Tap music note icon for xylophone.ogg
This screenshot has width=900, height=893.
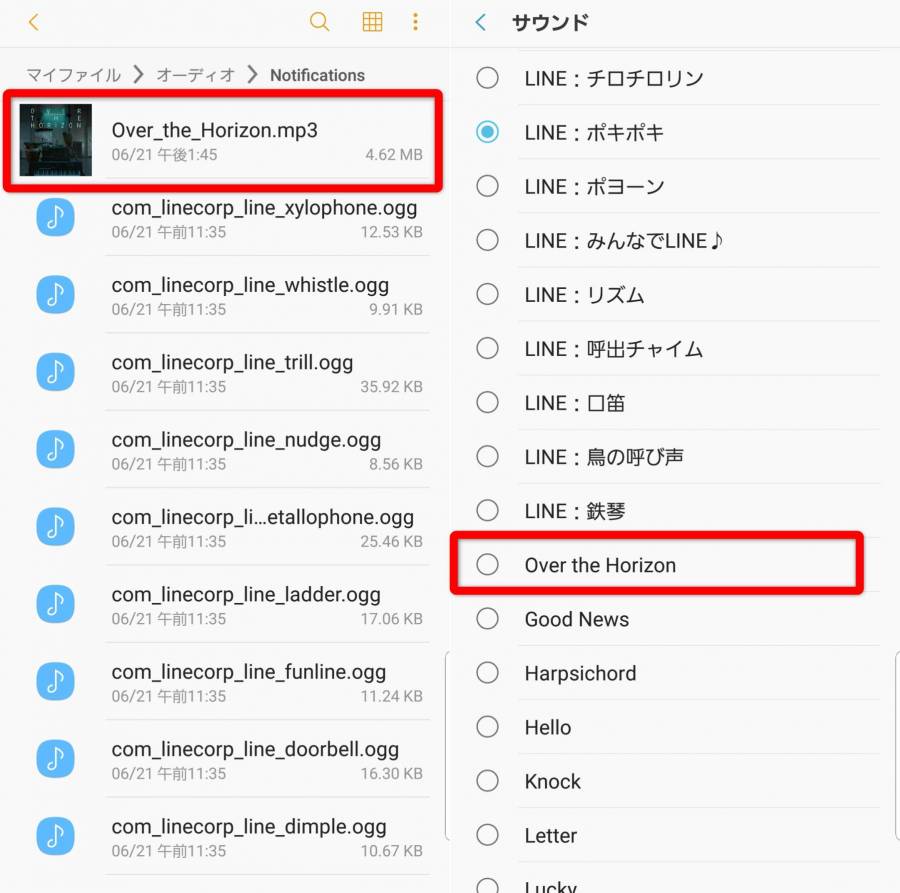(55, 217)
